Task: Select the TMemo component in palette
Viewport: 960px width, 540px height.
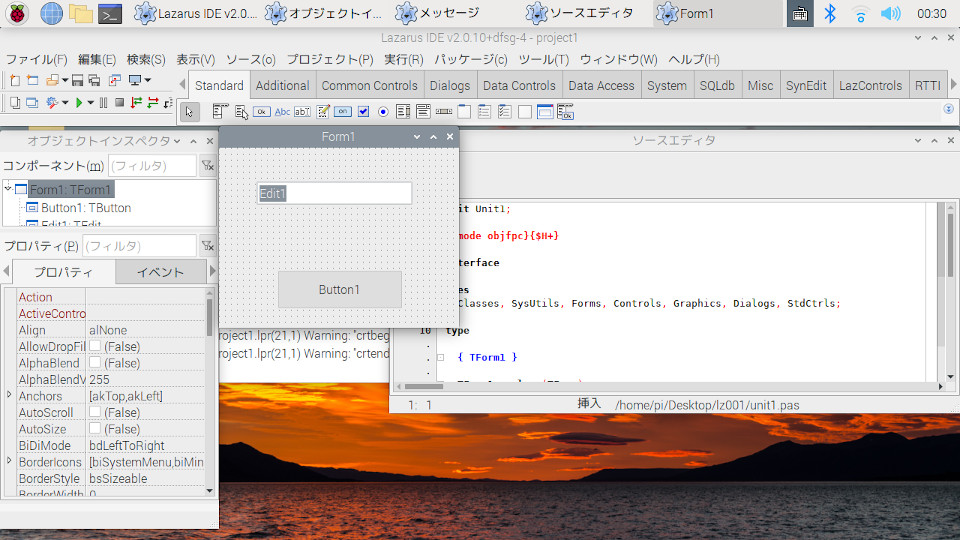Action: [323, 112]
